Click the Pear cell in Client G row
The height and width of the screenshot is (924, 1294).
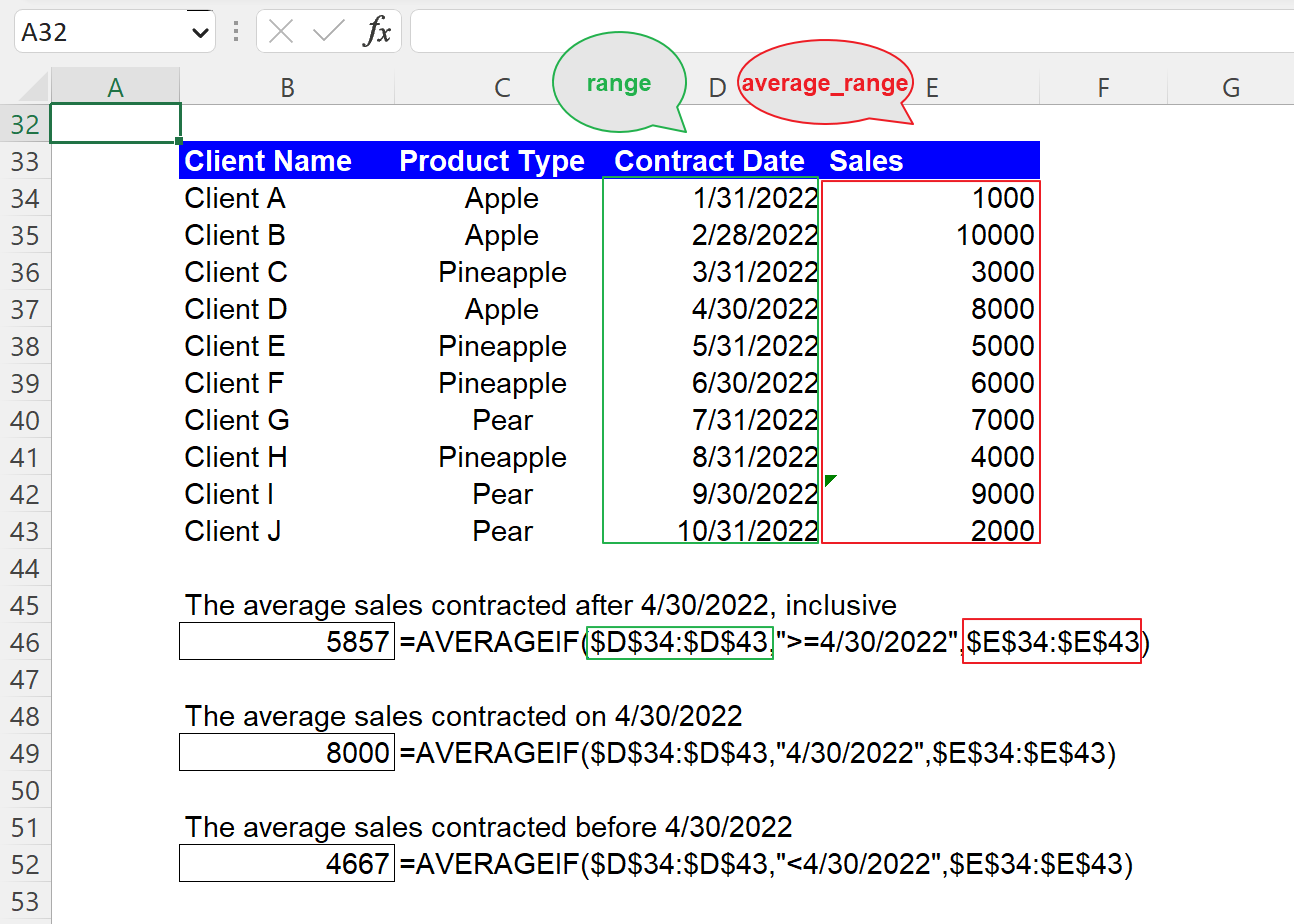click(x=501, y=420)
